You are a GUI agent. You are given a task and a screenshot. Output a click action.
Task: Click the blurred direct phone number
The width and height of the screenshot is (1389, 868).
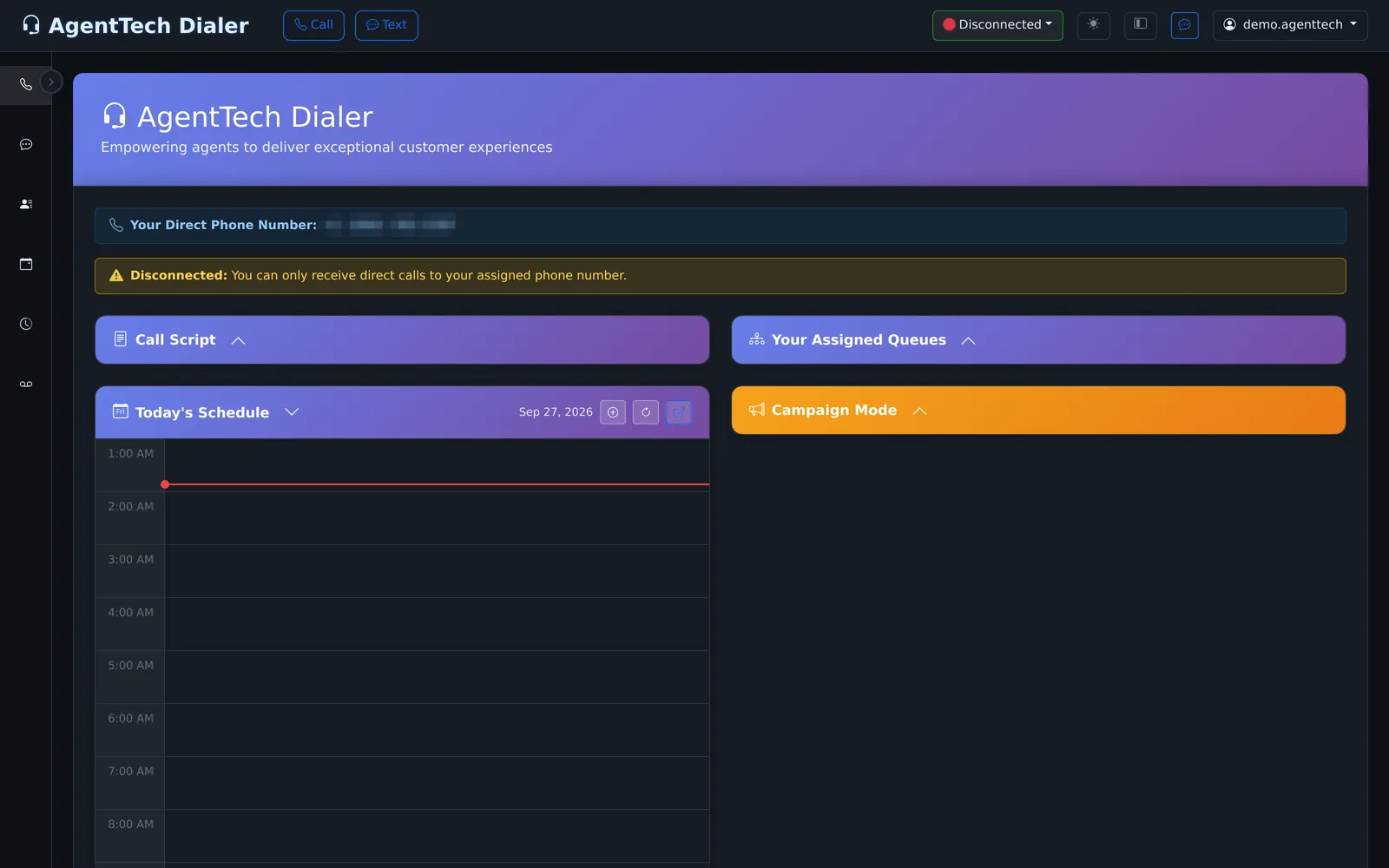[391, 225]
